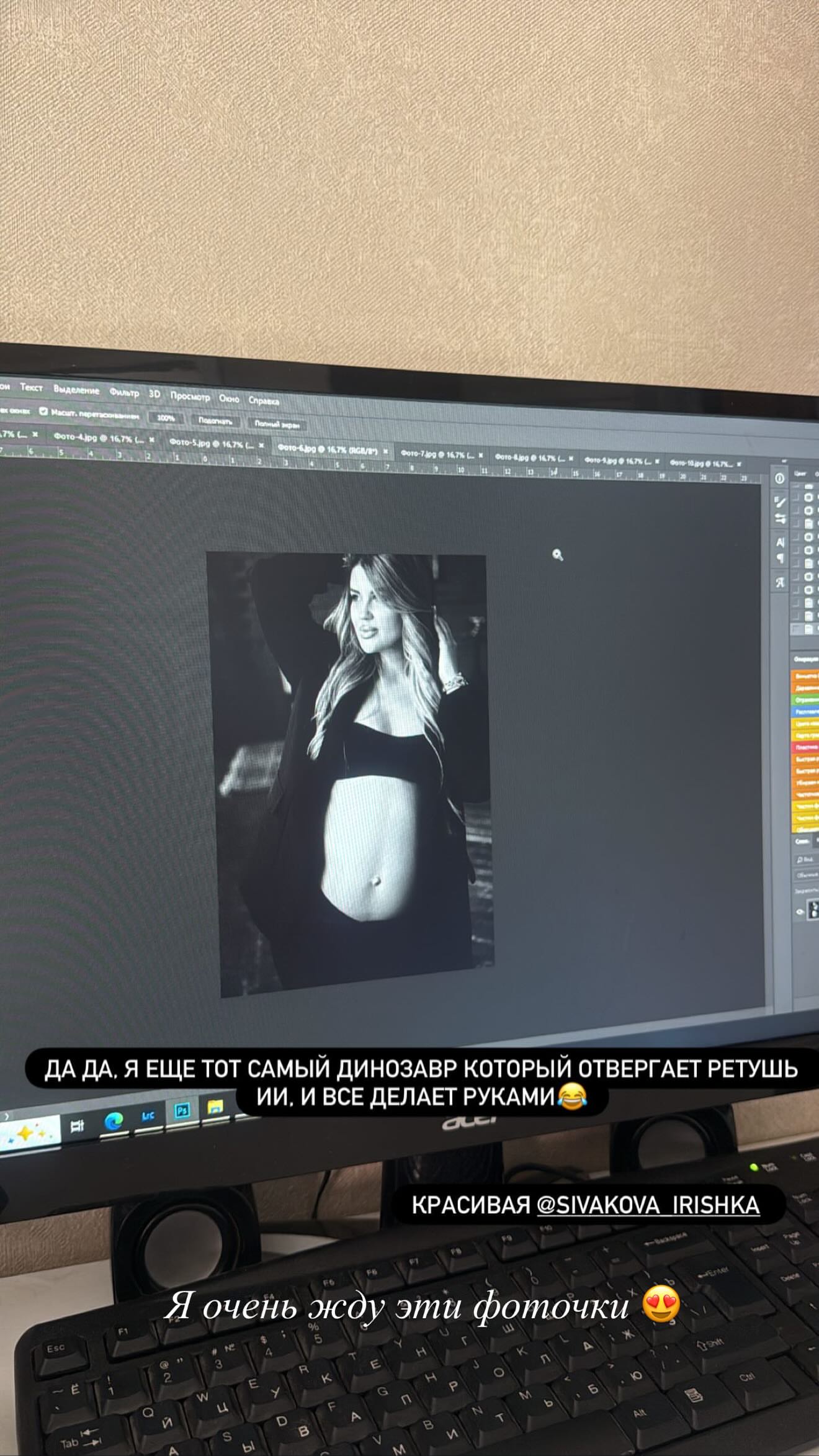Run the green action button

click(x=805, y=700)
